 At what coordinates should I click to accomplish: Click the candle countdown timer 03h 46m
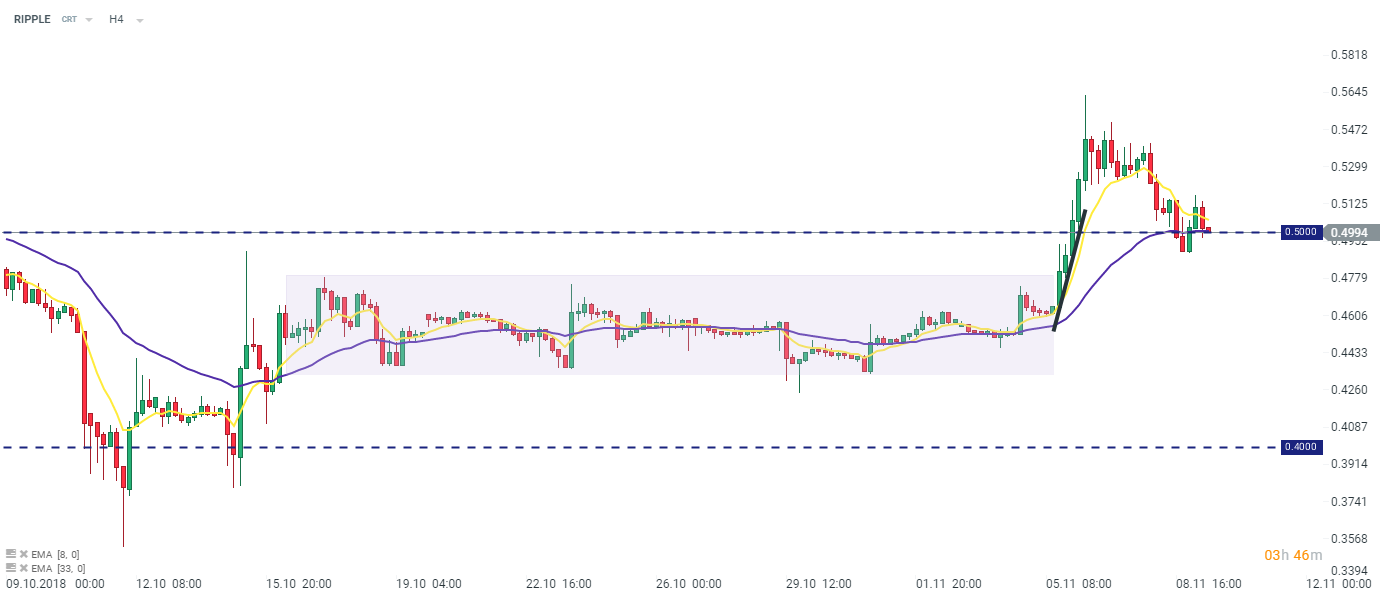tap(1293, 555)
